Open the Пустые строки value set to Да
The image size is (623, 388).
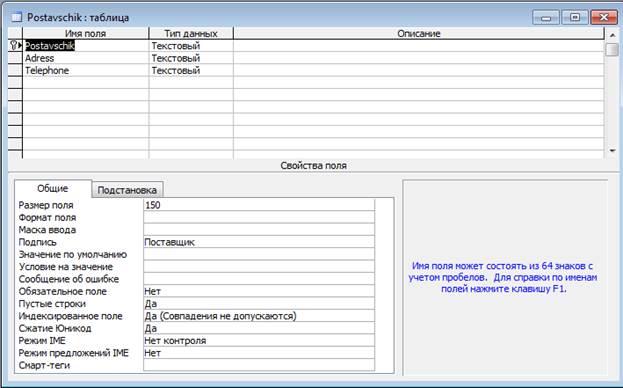(x=259, y=303)
